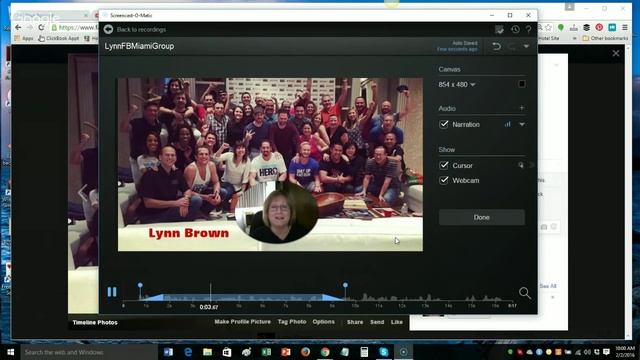Expand the Narration options dropdown arrow
Screen dimensions: 640x360
522,124
